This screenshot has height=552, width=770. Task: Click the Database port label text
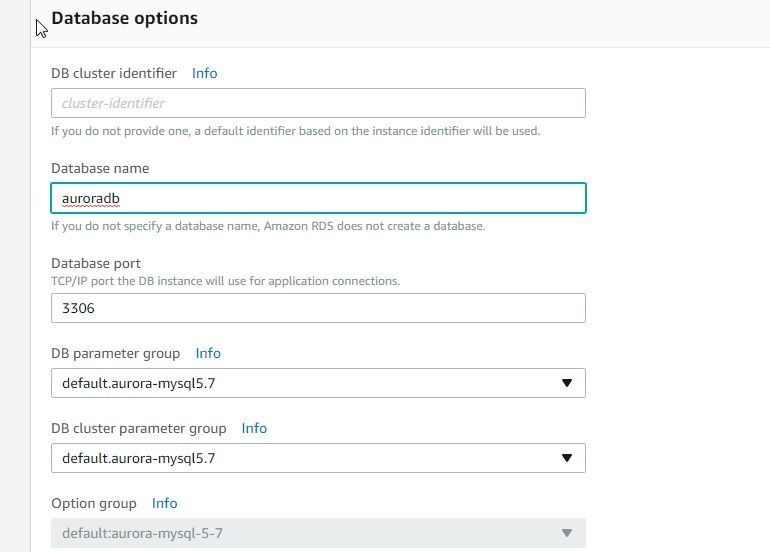point(96,264)
